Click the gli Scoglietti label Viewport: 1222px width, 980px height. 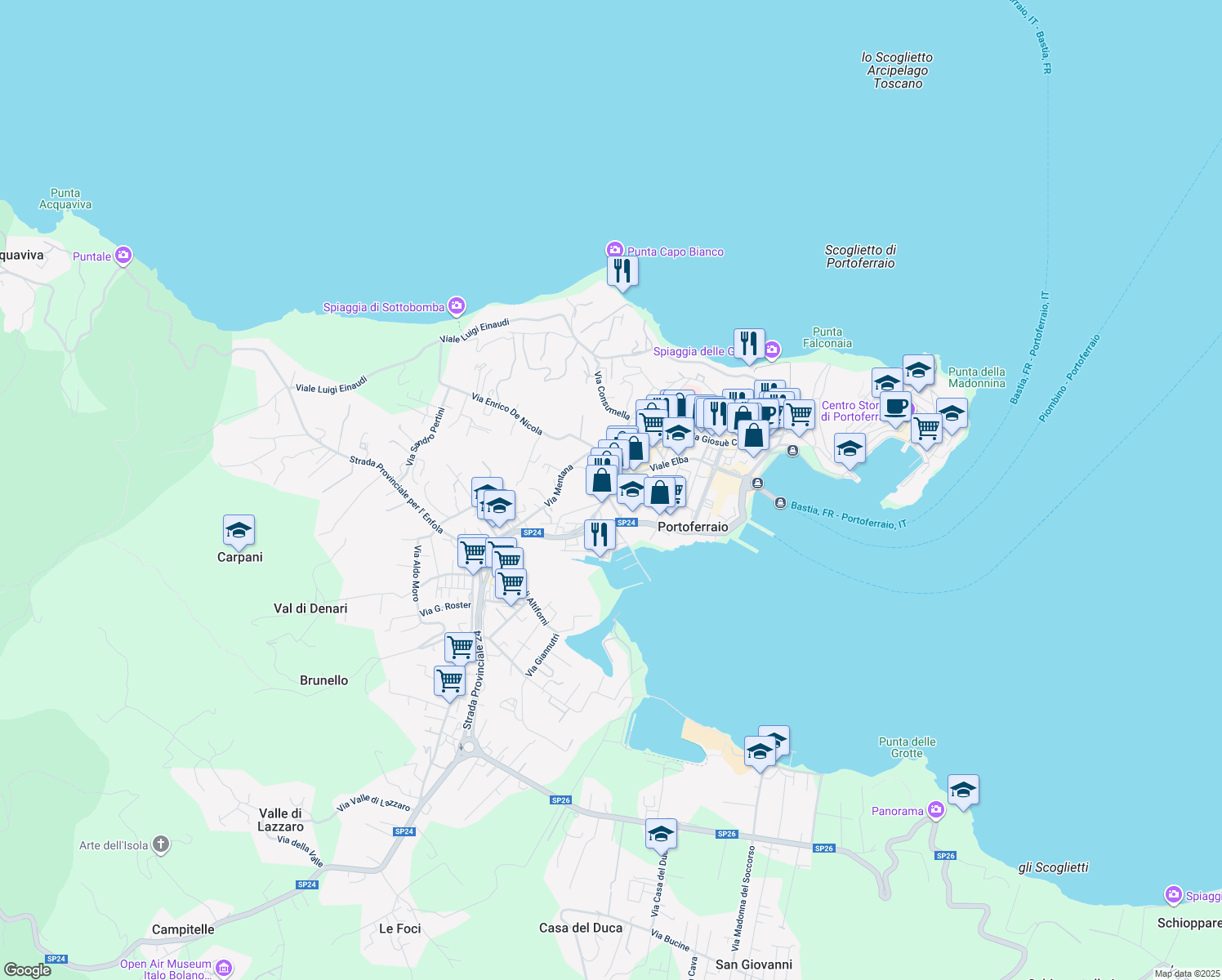click(1054, 867)
